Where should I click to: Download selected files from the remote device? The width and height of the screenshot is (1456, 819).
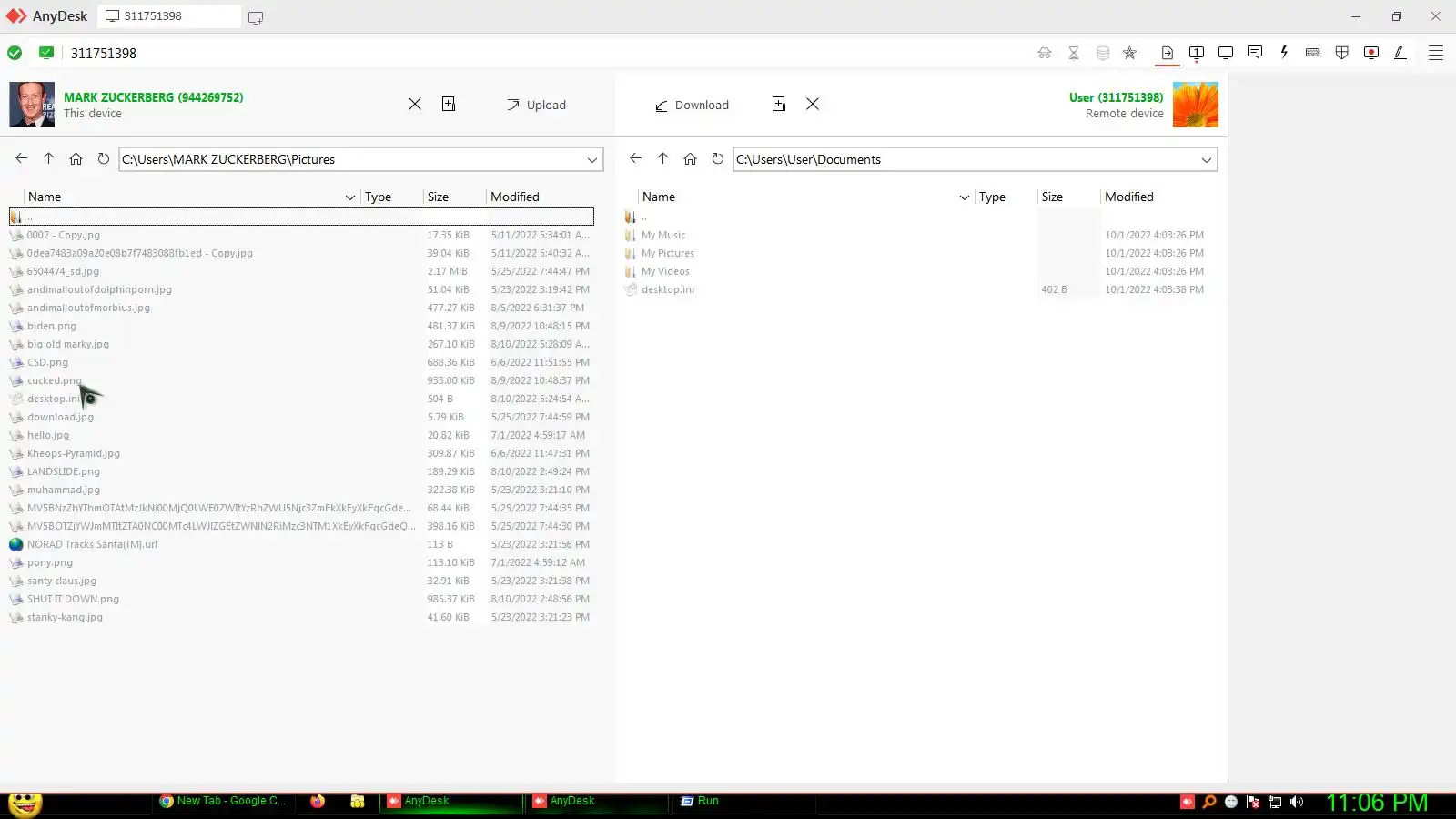pos(693,105)
